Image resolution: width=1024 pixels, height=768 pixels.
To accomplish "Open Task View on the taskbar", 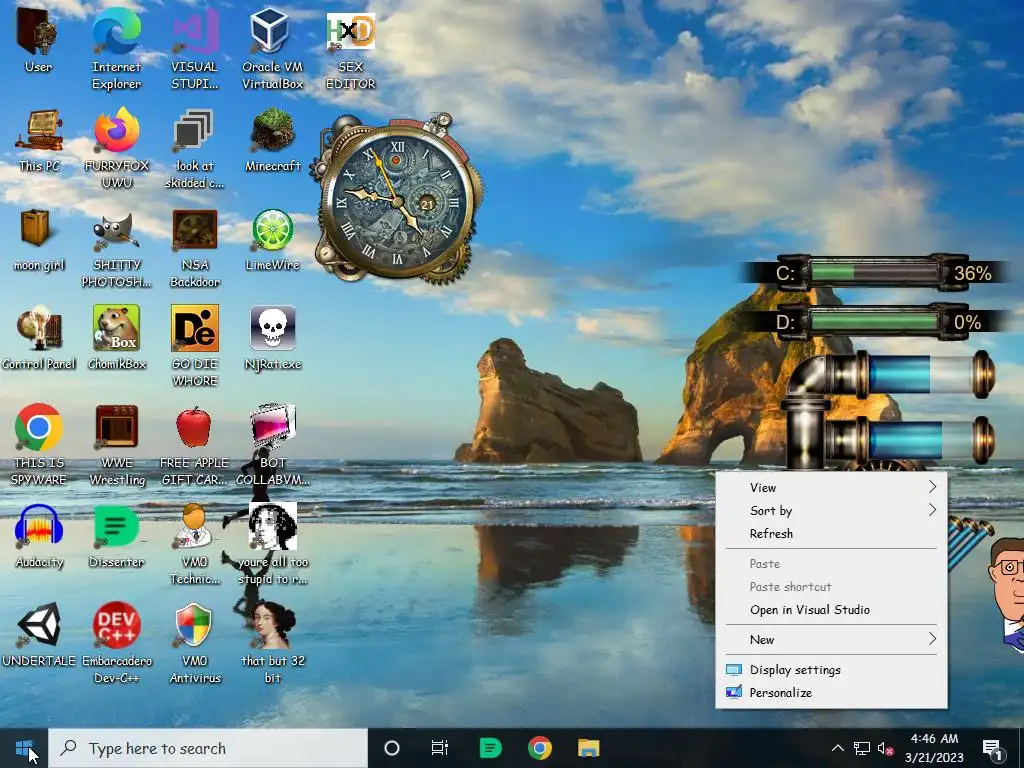I will click(440, 748).
